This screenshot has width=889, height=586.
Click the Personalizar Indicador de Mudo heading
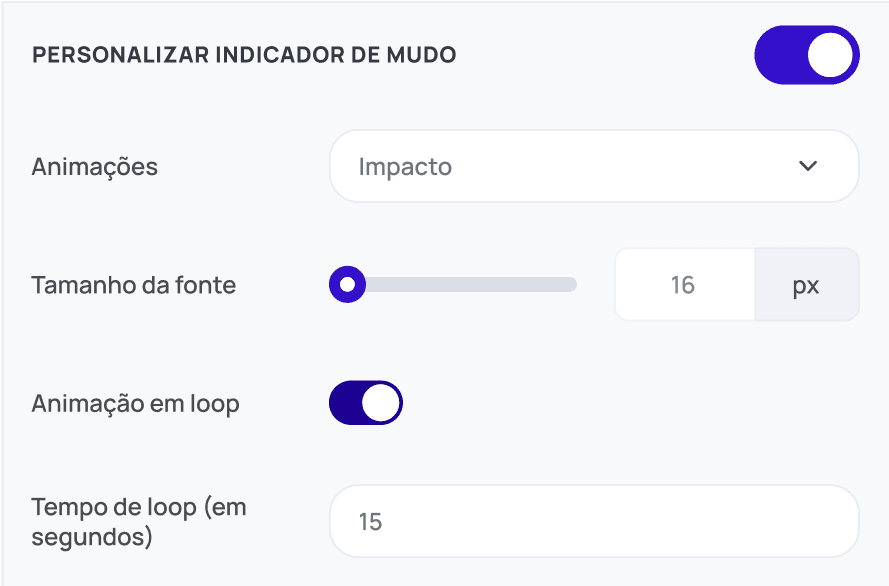pyautogui.click(x=244, y=55)
